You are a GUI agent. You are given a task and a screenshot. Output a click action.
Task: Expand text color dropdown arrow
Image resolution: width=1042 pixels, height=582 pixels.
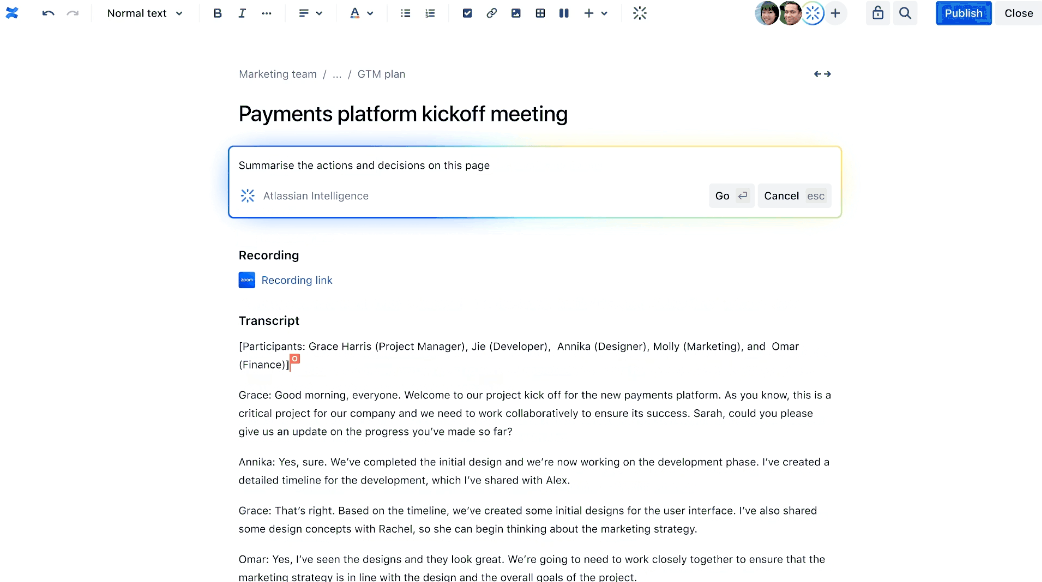370,13
